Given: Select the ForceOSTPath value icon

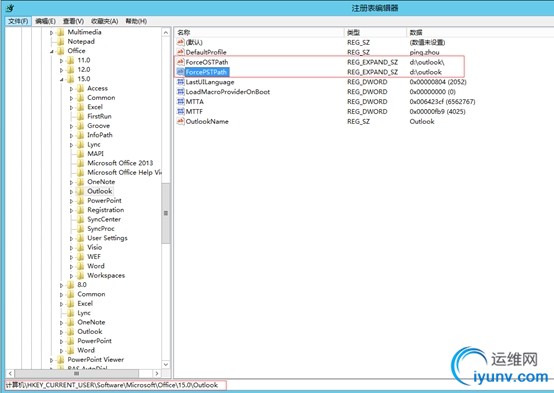Looking at the screenshot, I should coord(181,62).
